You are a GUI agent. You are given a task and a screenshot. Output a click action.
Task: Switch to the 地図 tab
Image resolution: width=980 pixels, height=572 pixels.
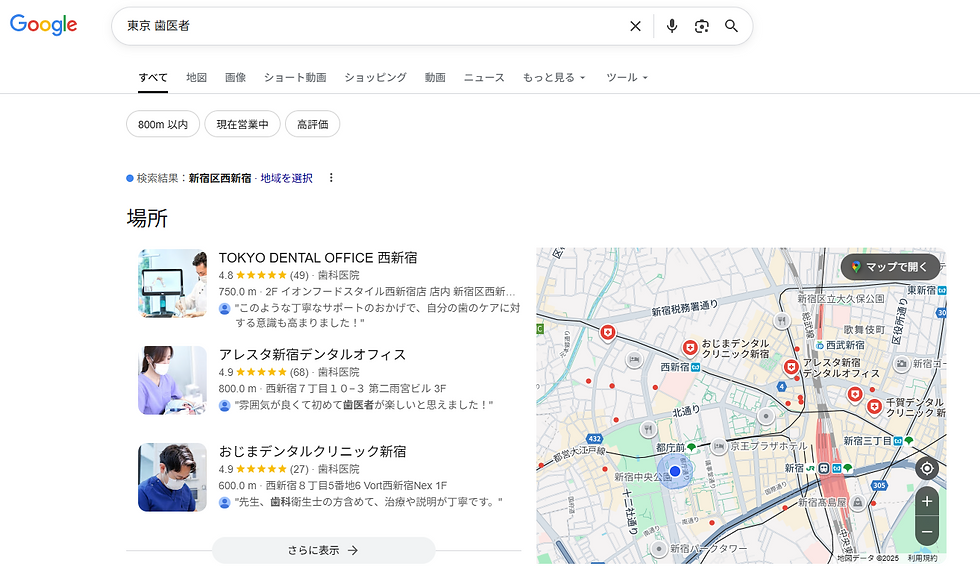pos(196,78)
